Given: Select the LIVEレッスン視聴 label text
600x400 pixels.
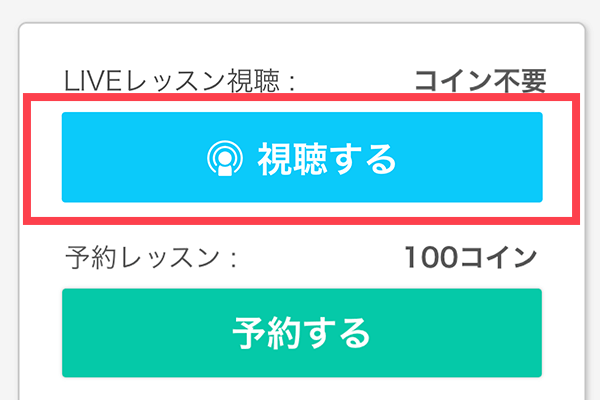Looking at the screenshot, I should point(180,81).
